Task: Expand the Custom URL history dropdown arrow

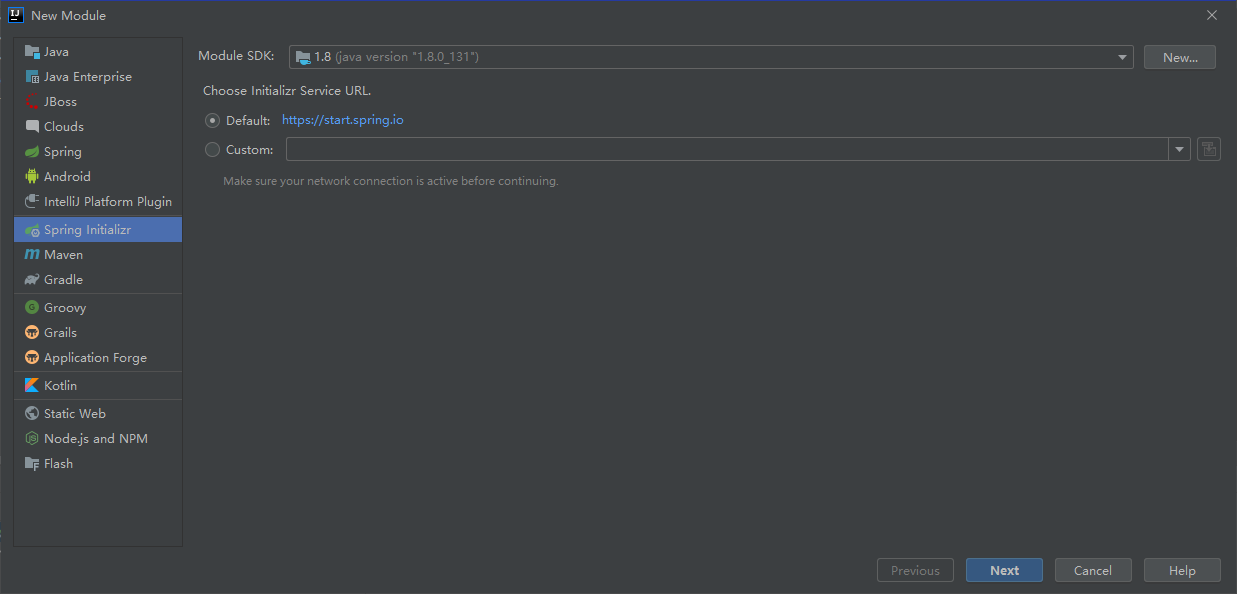Action: pos(1180,150)
